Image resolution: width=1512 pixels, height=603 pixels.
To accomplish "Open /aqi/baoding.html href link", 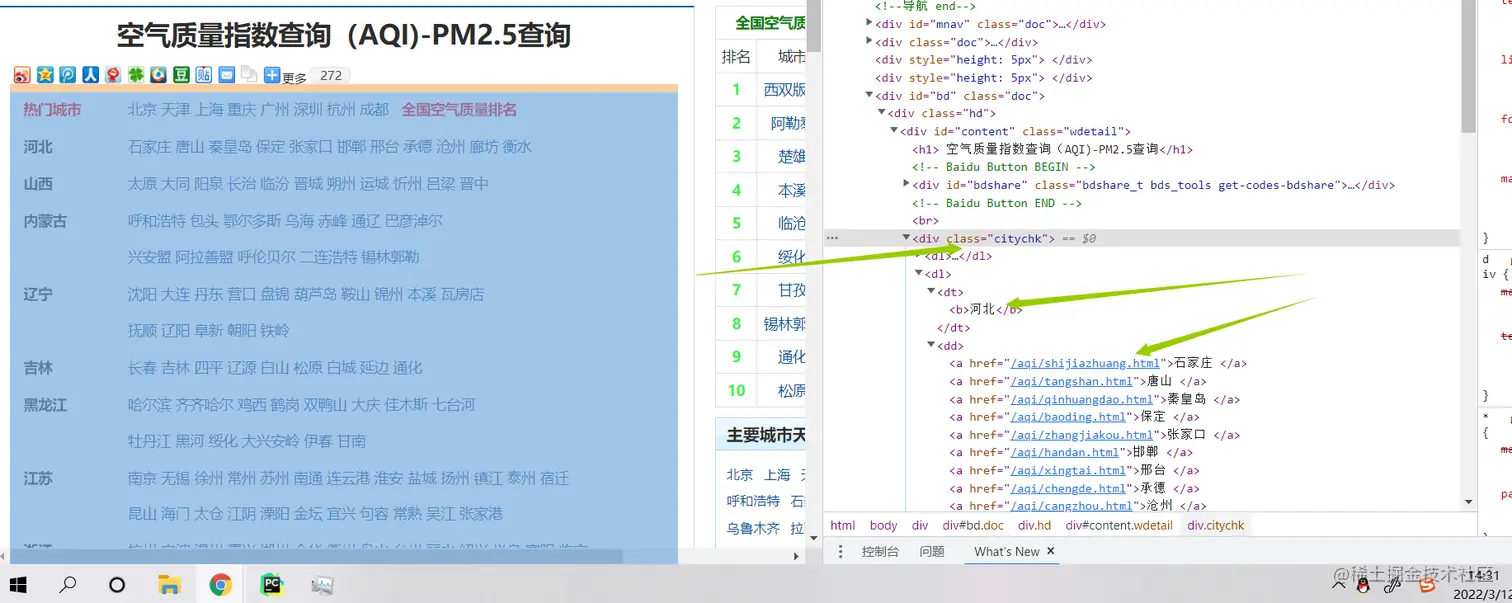I will (x=1068, y=417).
